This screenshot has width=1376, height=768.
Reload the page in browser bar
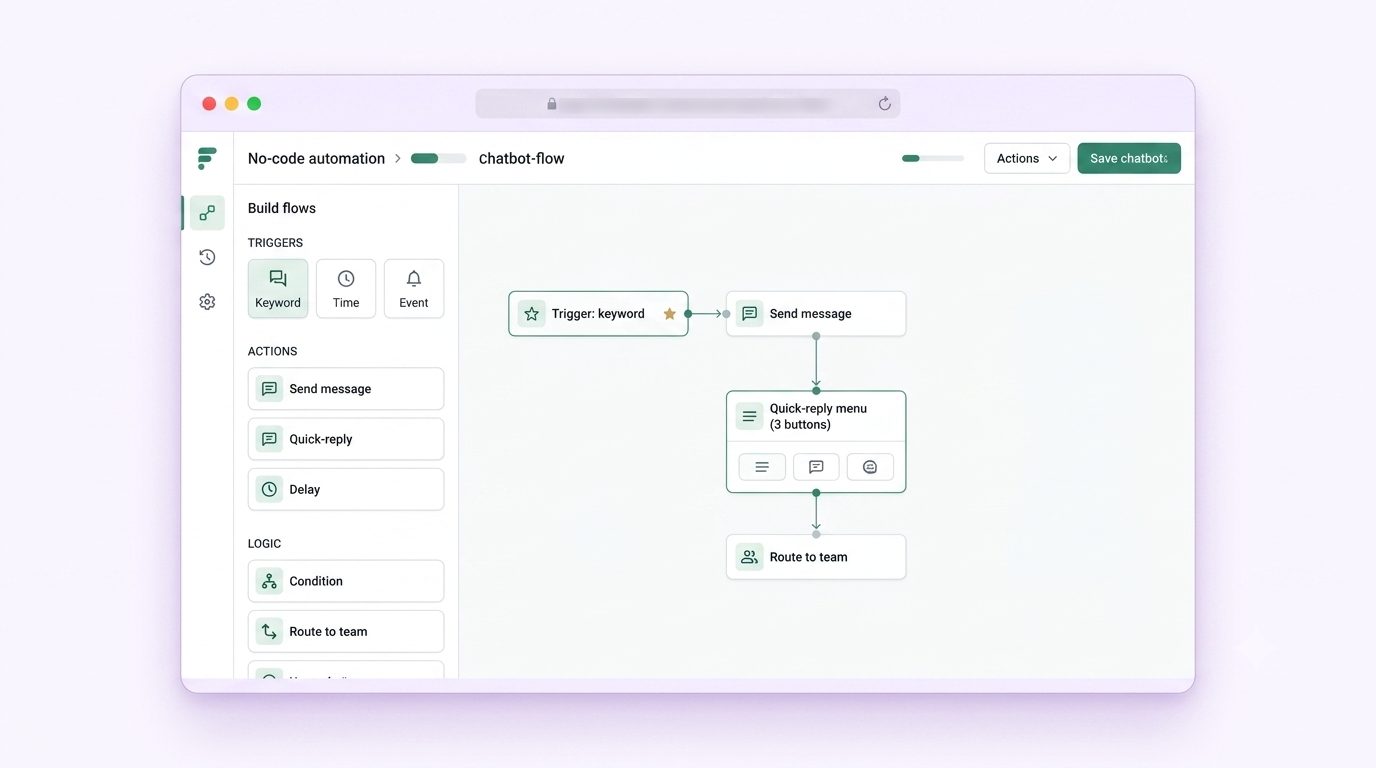pos(884,104)
